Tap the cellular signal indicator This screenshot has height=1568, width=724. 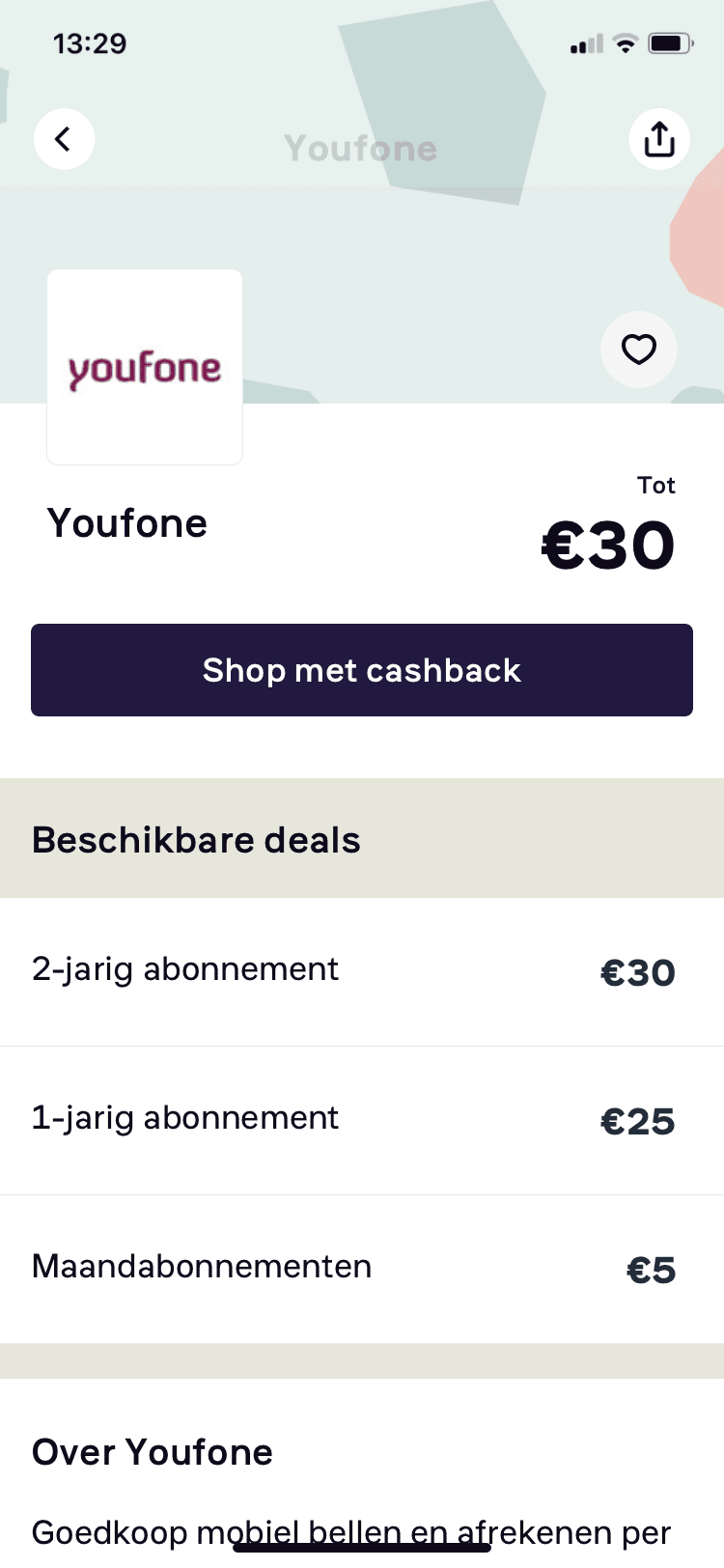[x=583, y=42]
